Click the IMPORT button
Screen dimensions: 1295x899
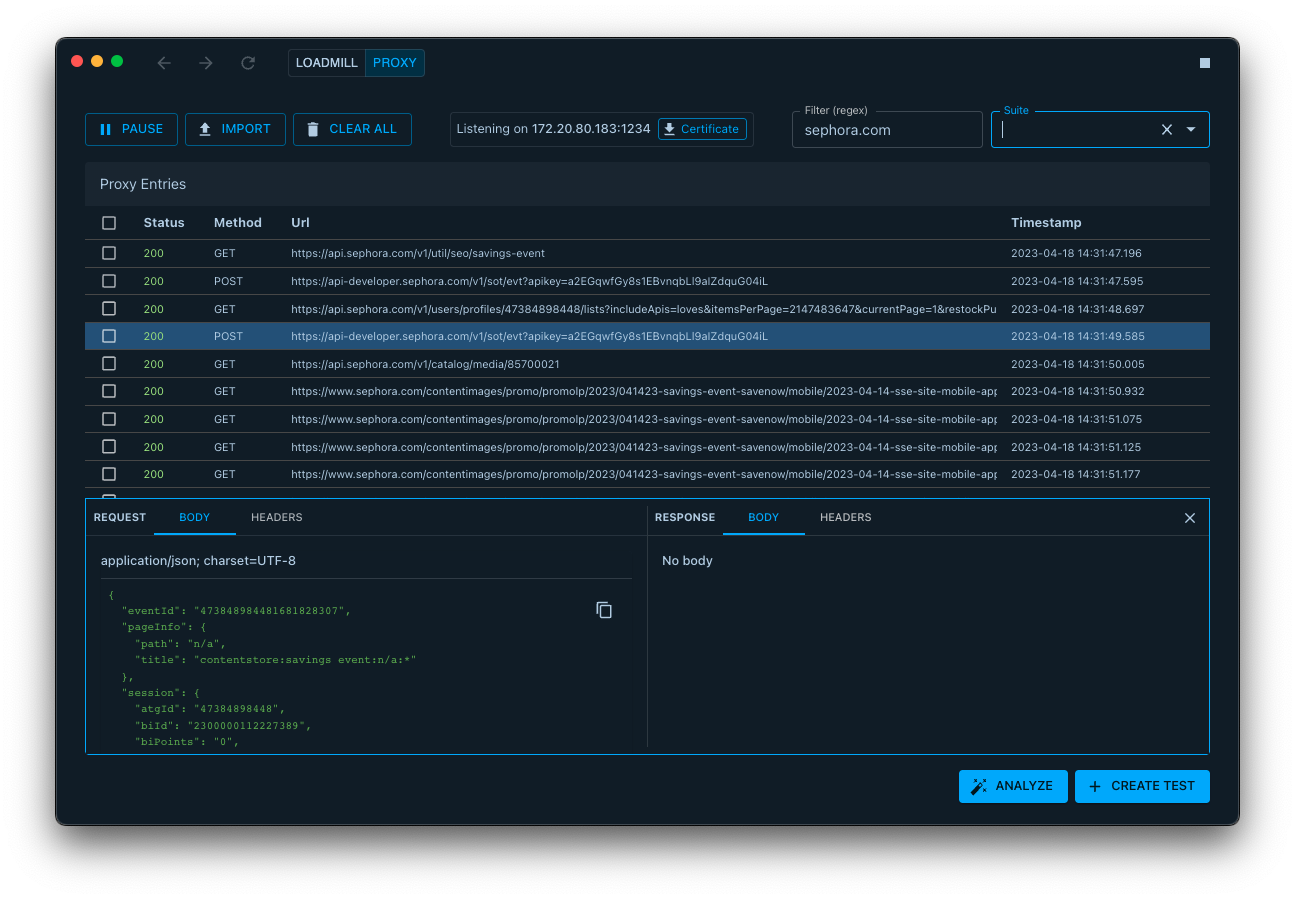coord(235,129)
